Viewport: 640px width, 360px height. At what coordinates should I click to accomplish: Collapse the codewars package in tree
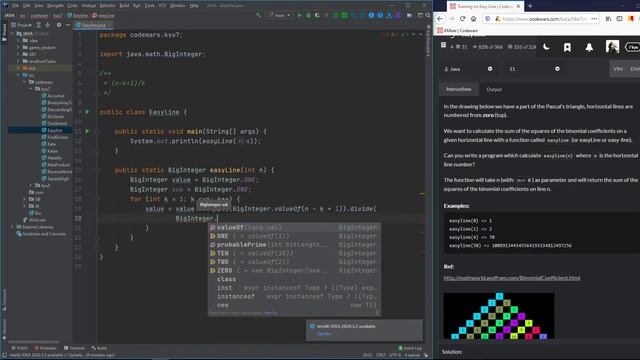[25, 82]
